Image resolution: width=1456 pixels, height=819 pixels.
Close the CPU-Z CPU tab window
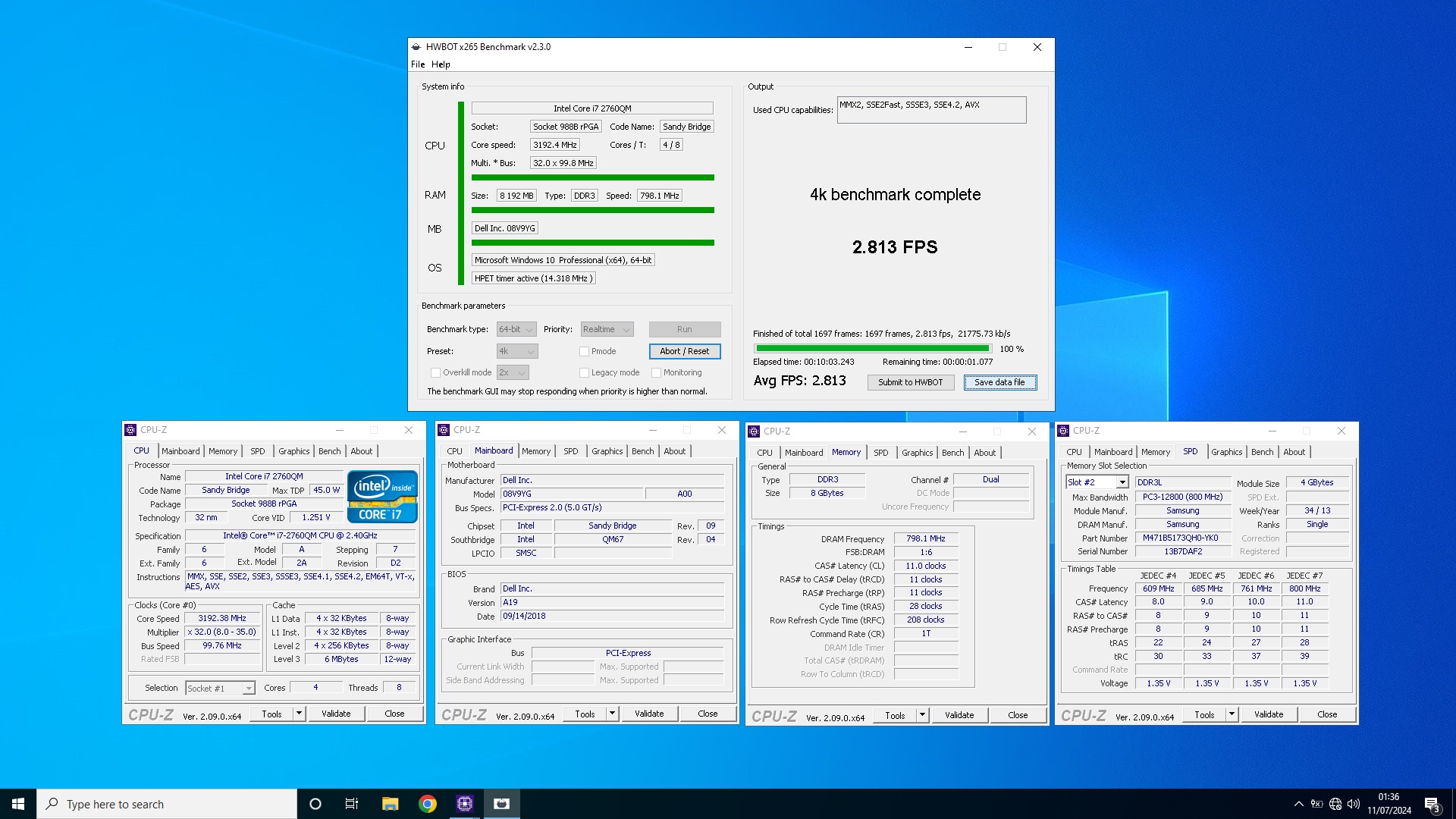(409, 430)
